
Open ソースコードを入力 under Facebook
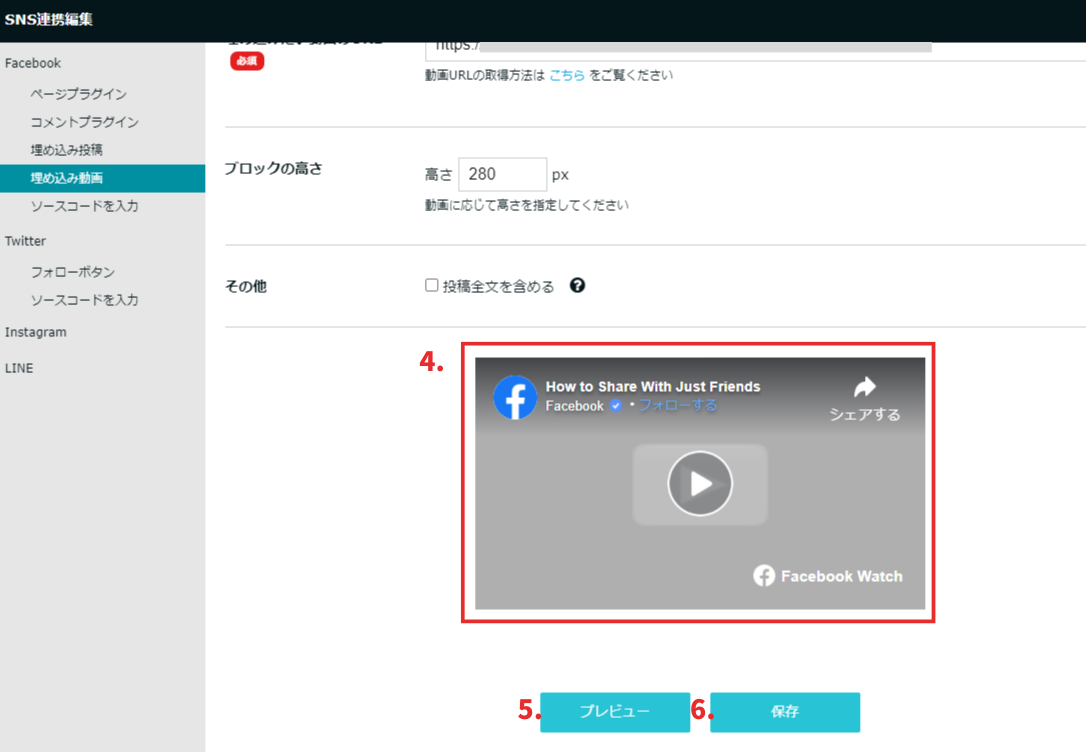coord(84,206)
